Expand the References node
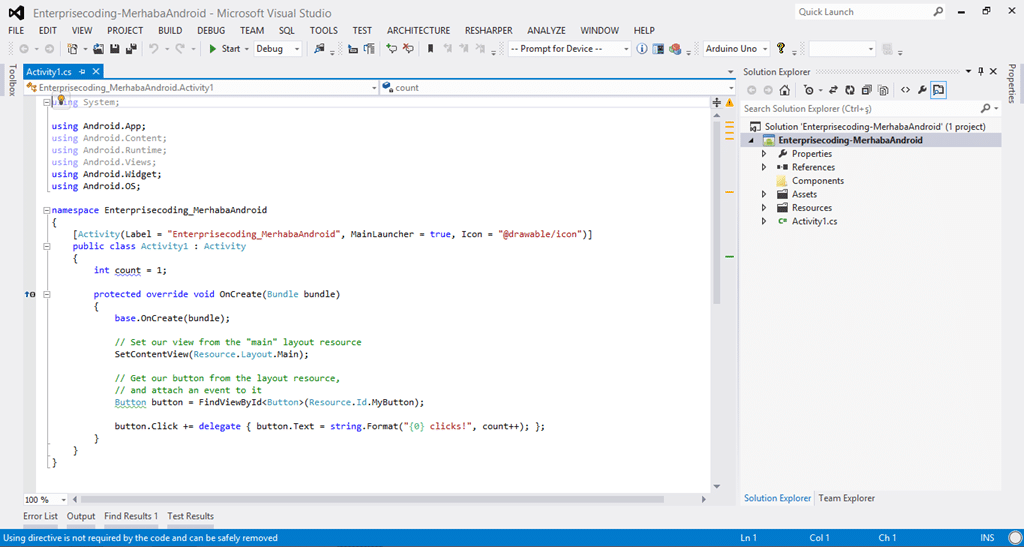This screenshot has width=1024, height=547. pyautogui.click(x=764, y=168)
